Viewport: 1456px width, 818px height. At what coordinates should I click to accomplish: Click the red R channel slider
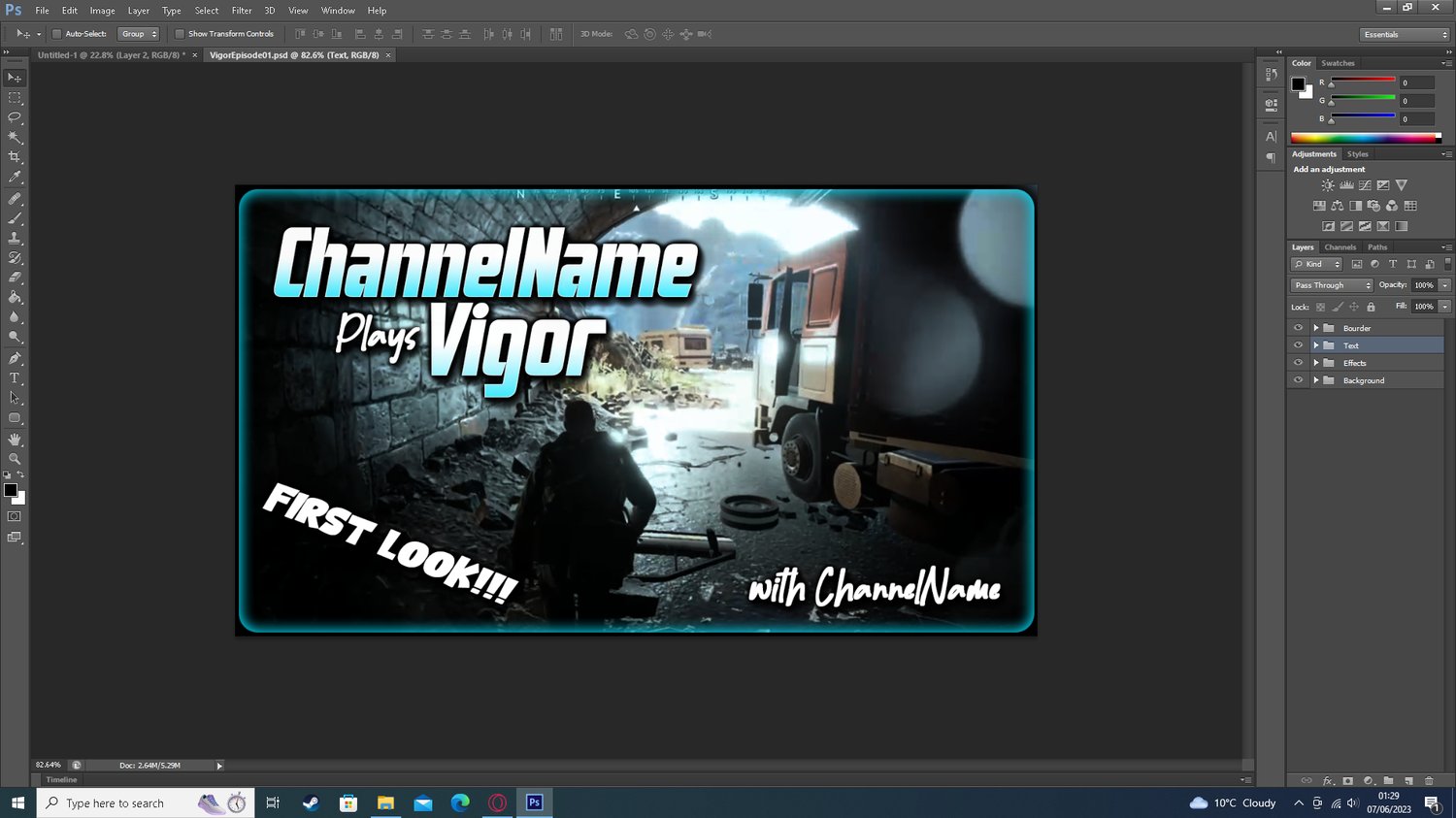pyautogui.click(x=1363, y=82)
